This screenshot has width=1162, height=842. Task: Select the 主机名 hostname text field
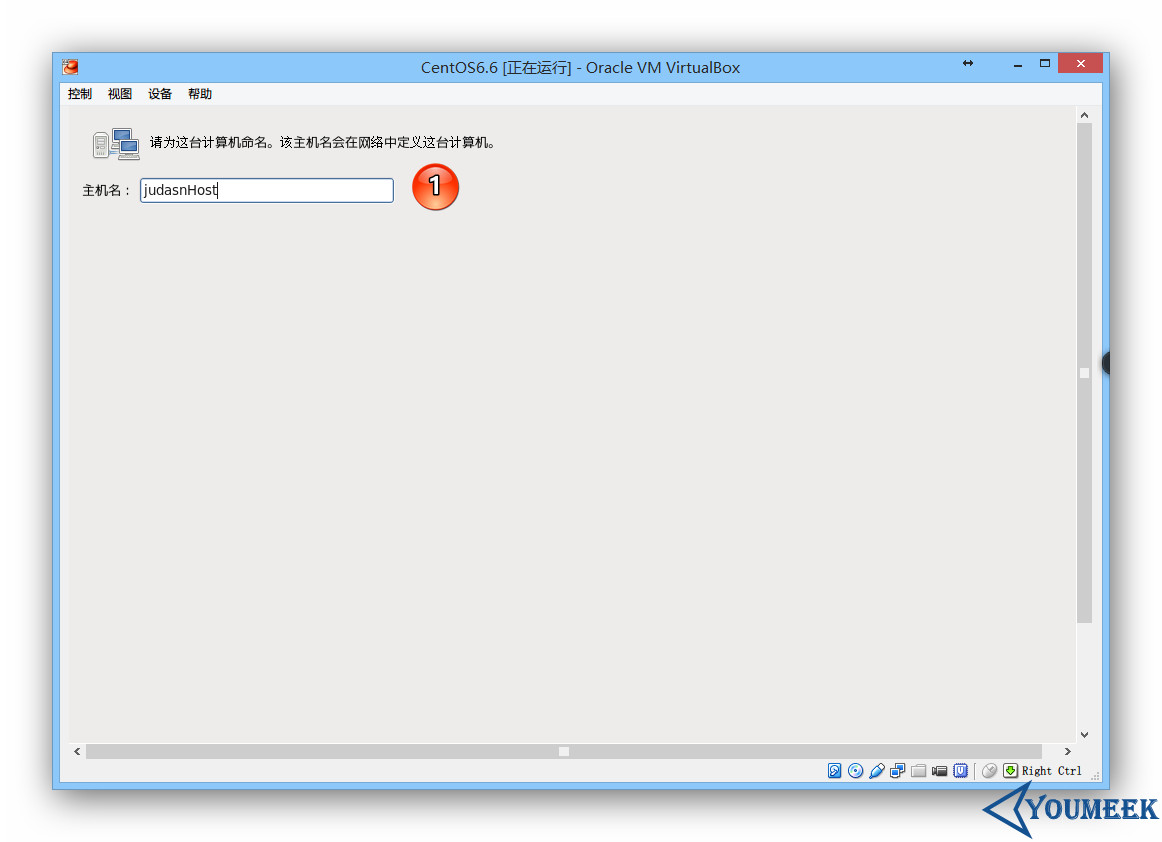(x=265, y=190)
